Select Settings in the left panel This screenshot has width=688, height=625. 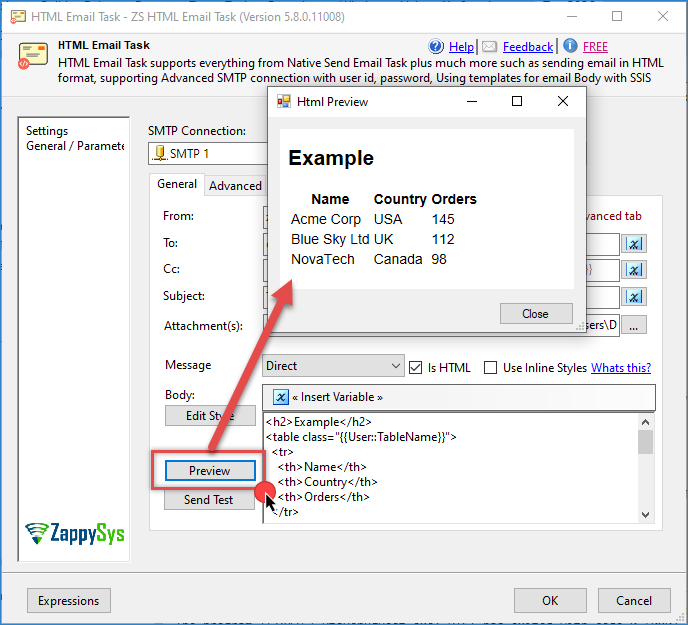[47, 131]
